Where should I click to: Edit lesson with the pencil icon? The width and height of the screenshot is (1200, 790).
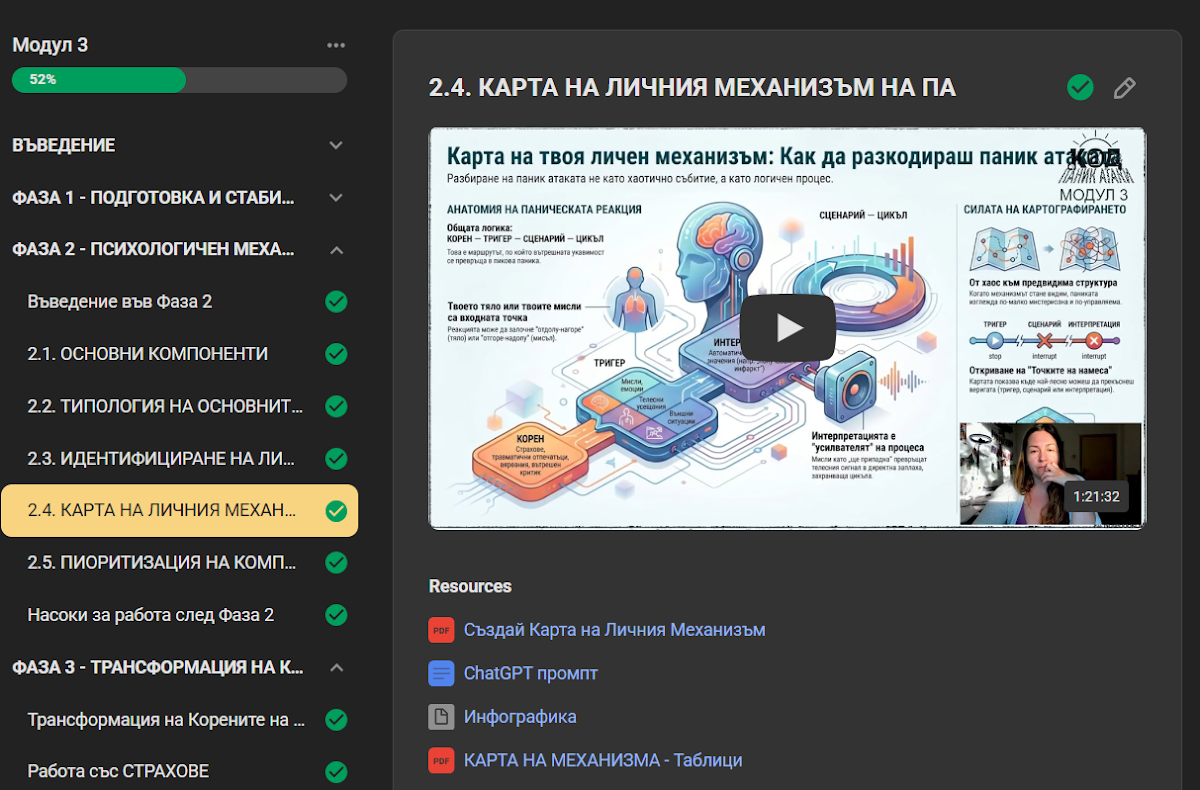pos(1125,88)
